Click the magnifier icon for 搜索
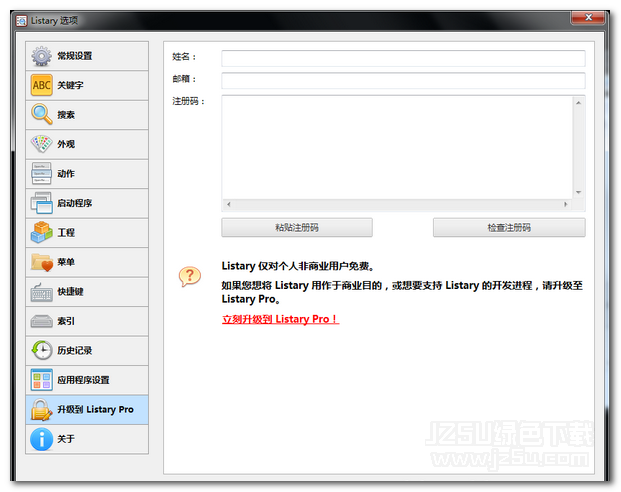 click(x=42, y=114)
